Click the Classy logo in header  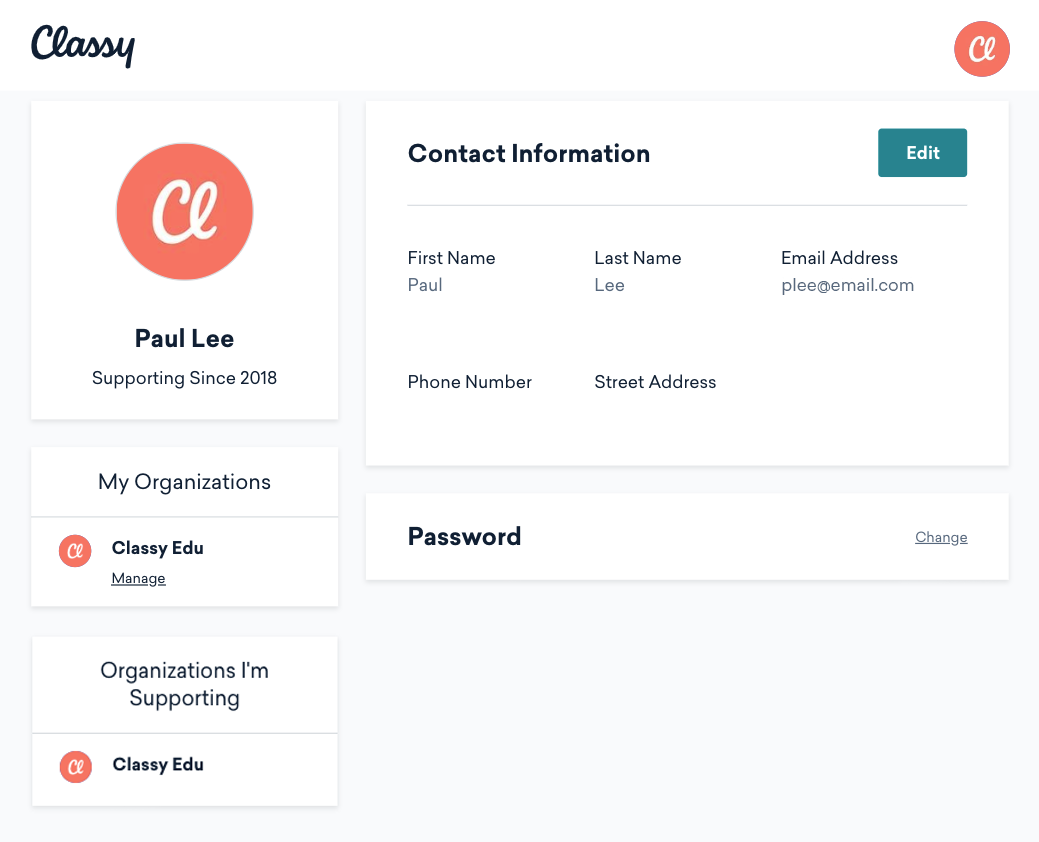[82, 45]
